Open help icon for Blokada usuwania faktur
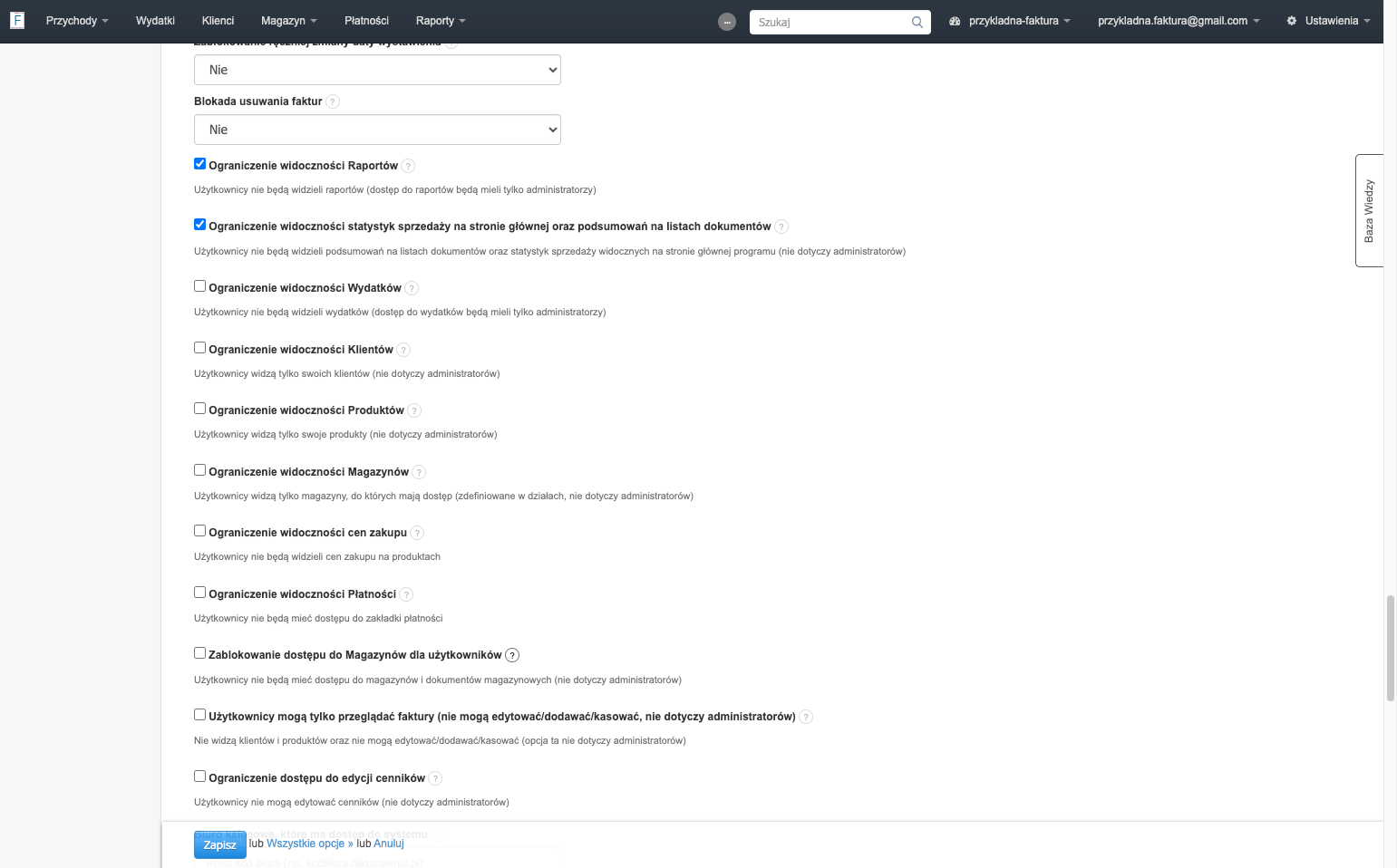This screenshot has width=1397, height=868. point(333,101)
